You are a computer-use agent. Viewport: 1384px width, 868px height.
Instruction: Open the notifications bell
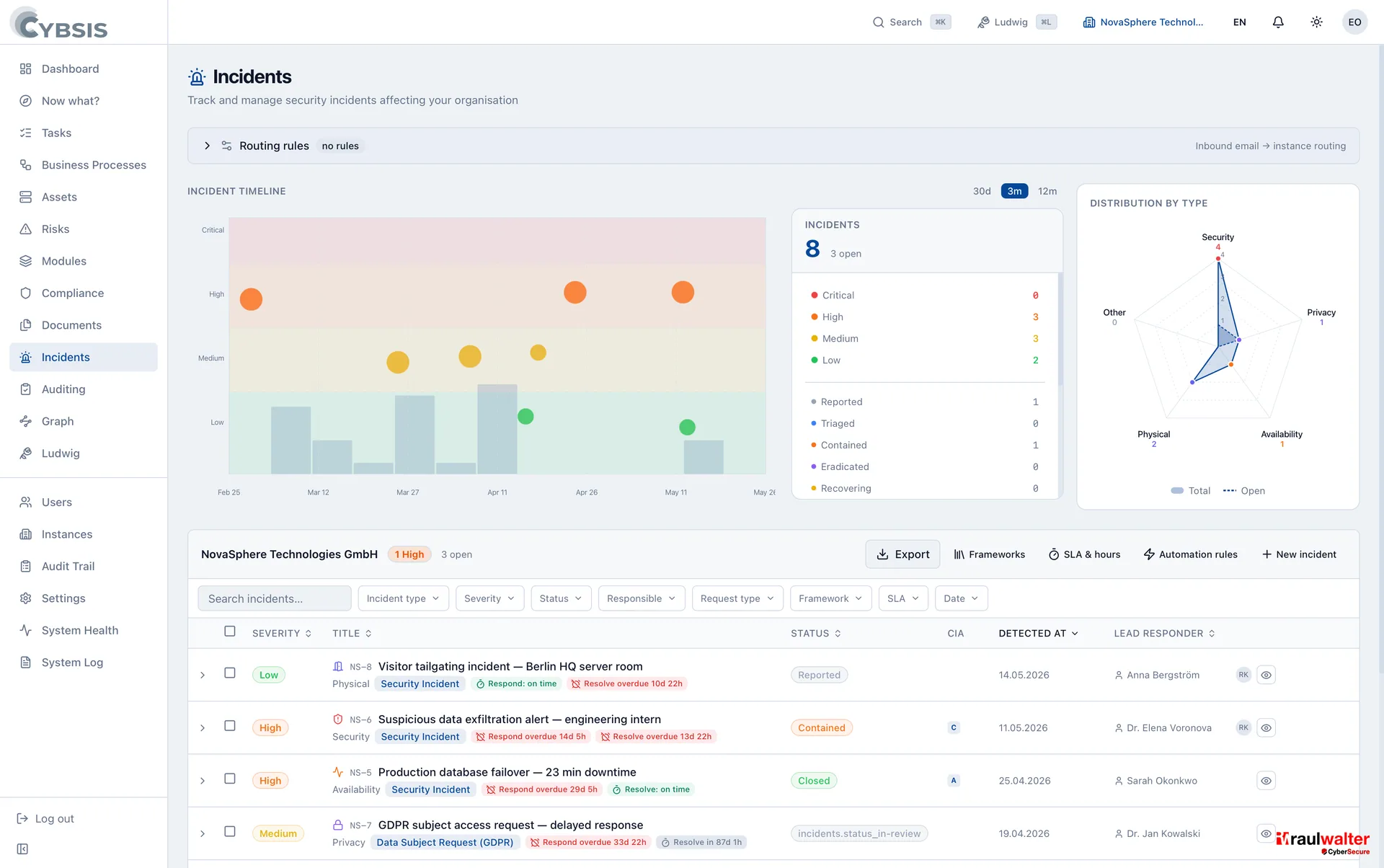point(1278,22)
